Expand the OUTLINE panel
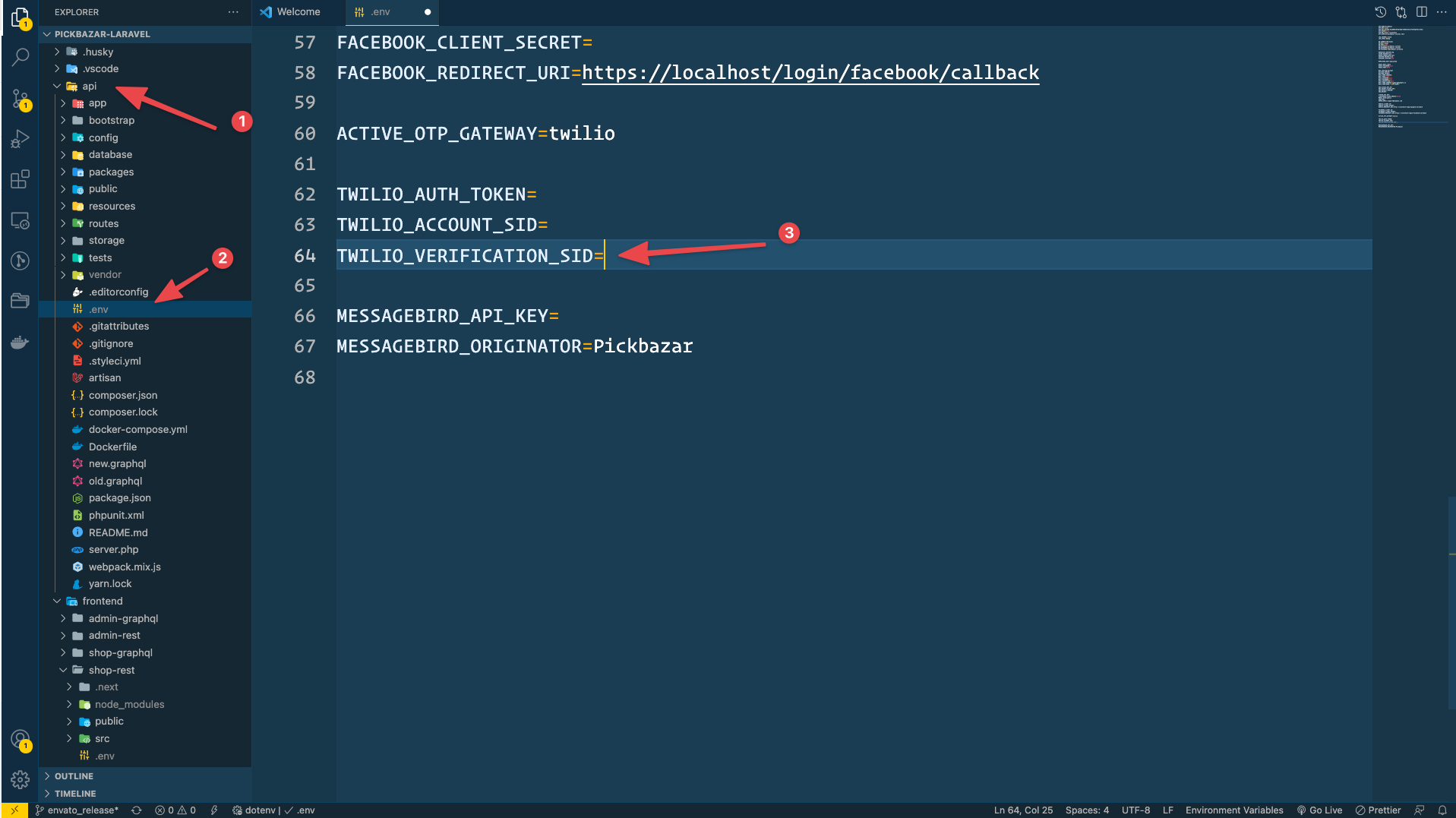The height and width of the screenshot is (818, 1456). point(145,776)
